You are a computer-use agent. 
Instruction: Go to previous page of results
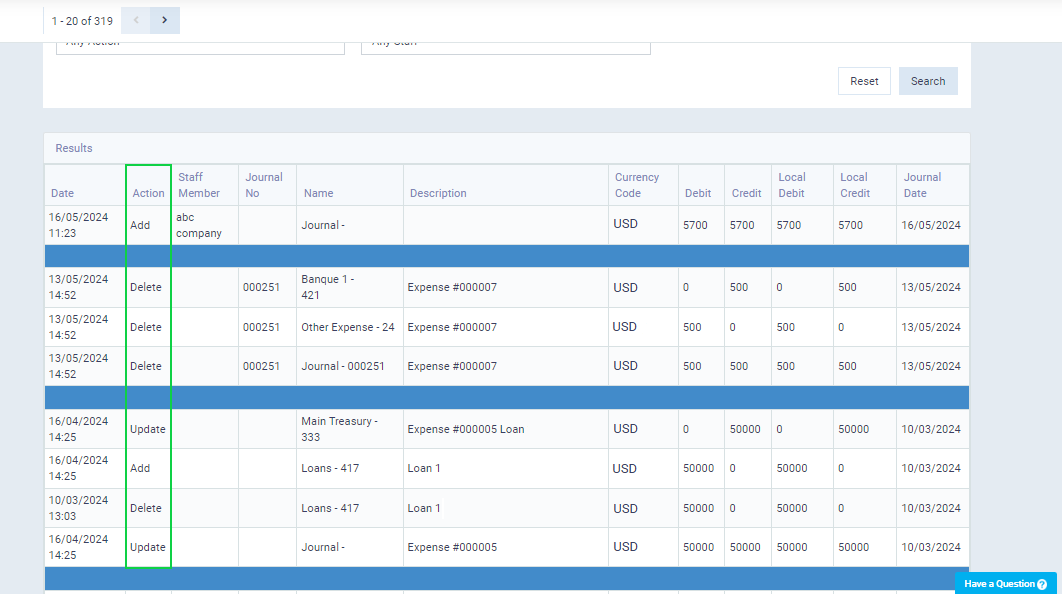pyautogui.click(x=135, y=20)
